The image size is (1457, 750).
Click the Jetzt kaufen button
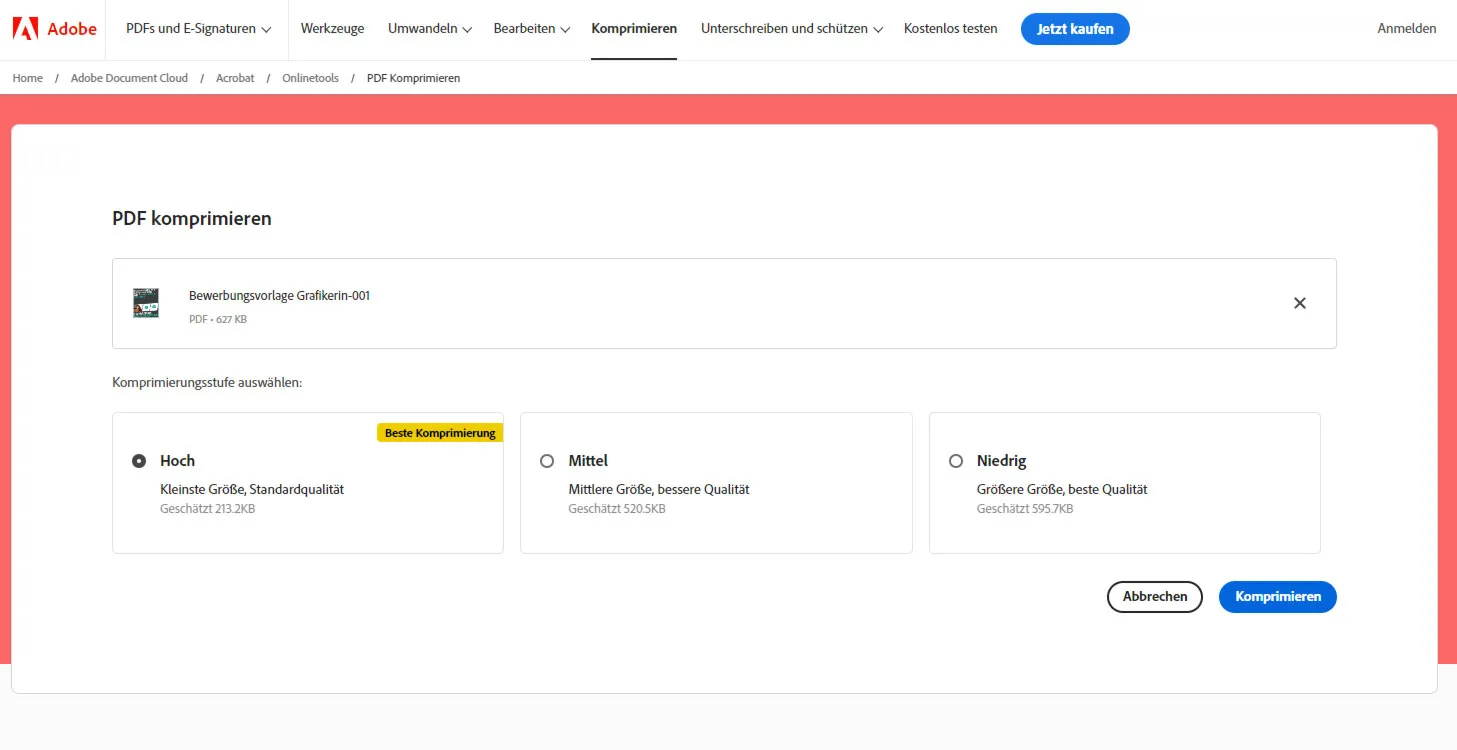point(1075,29)
